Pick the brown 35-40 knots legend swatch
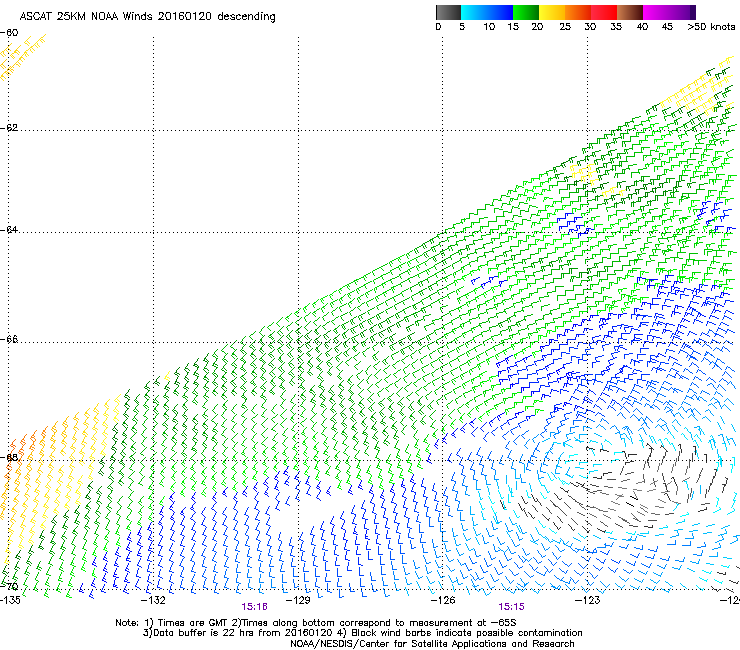The width and height of the screenshot is (740, 650). [x=630, y=12]
